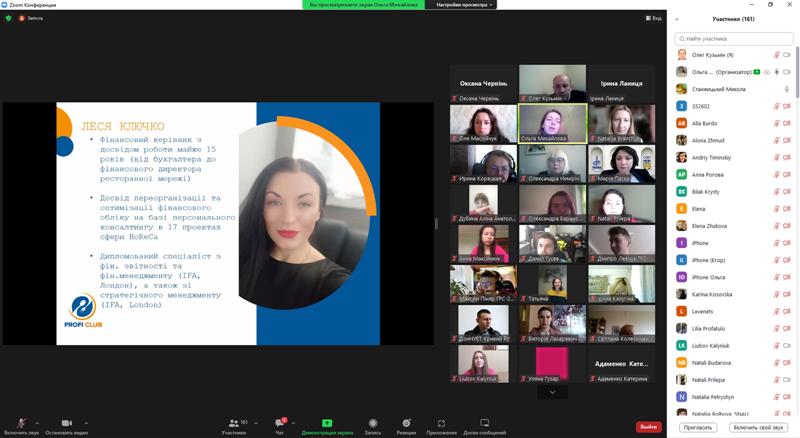Click Liubov Kalyniuk video tile in gallery
800x438 pixels.
pos(483,364)
